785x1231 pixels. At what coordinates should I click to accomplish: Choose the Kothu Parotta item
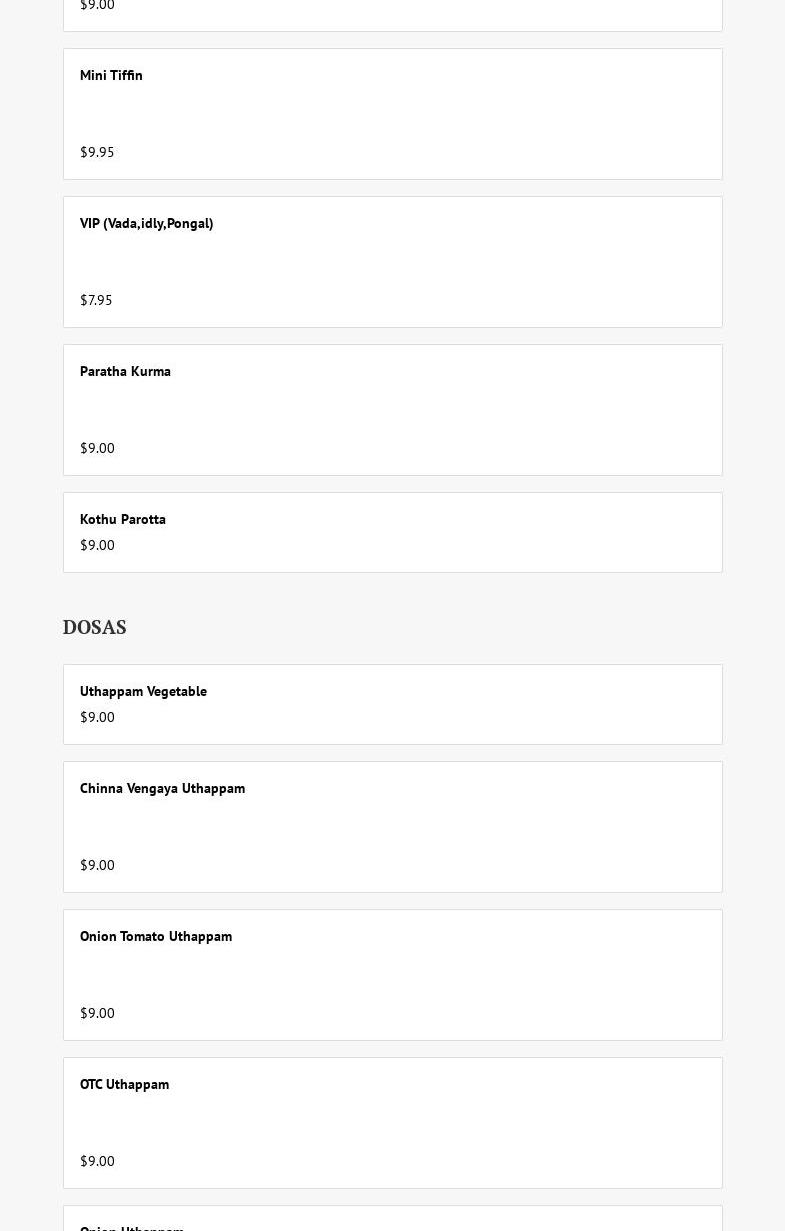[123, 520]
